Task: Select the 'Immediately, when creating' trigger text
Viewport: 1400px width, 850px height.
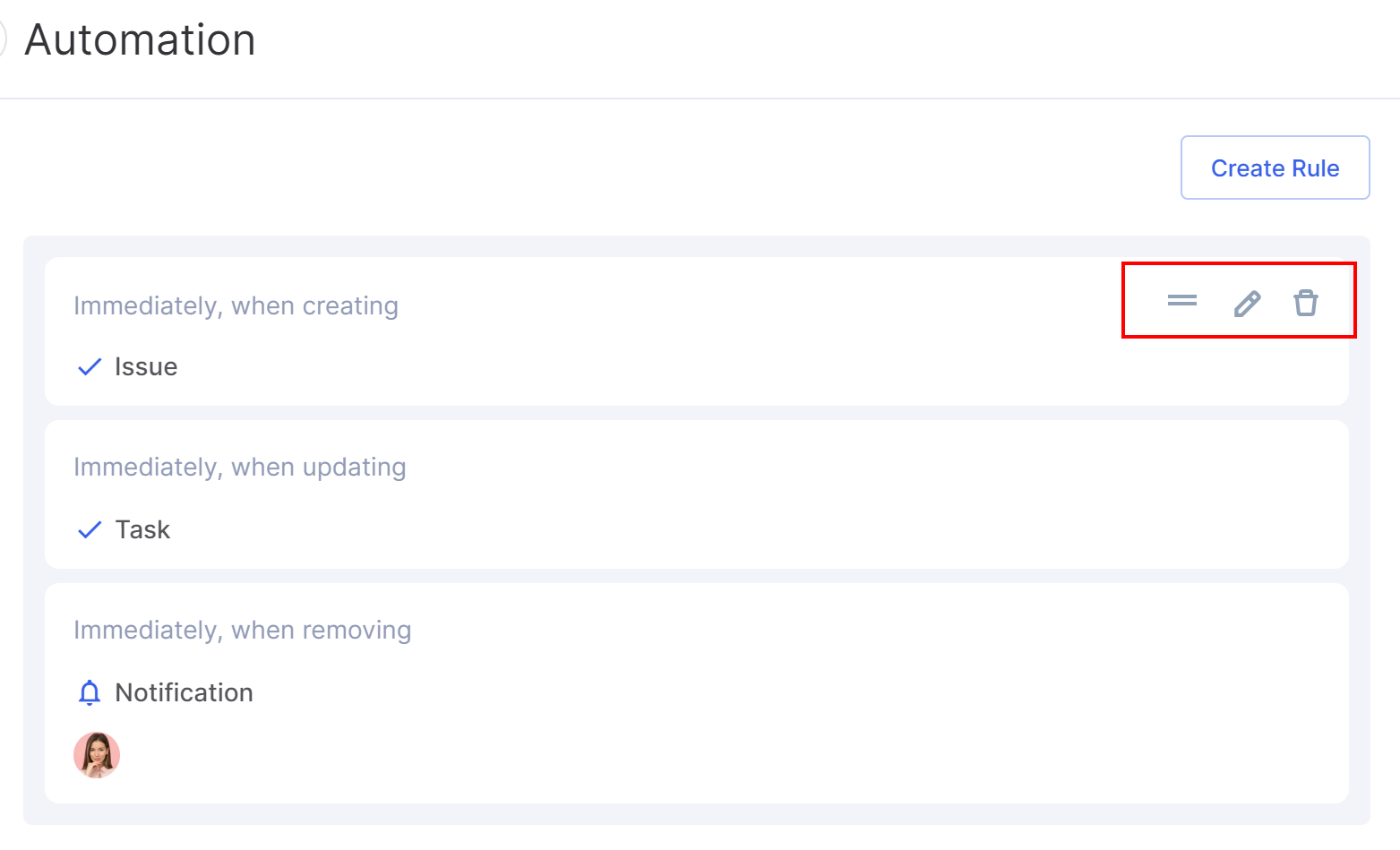Action: click(x=236, y=305)
